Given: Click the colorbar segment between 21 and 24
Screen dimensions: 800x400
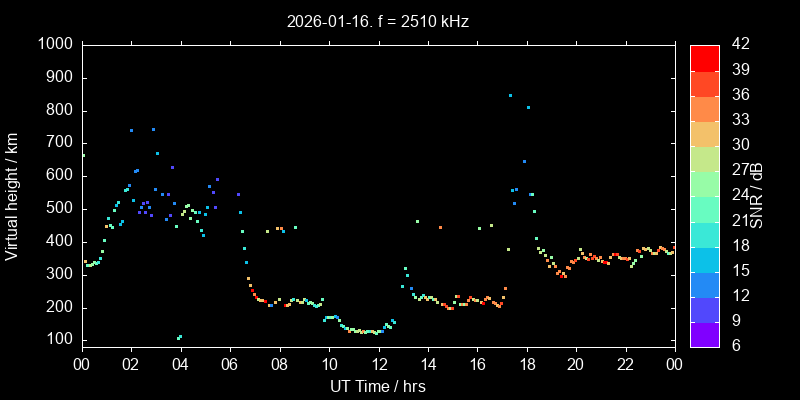Looking at the screenshot, I should (705, 208).
